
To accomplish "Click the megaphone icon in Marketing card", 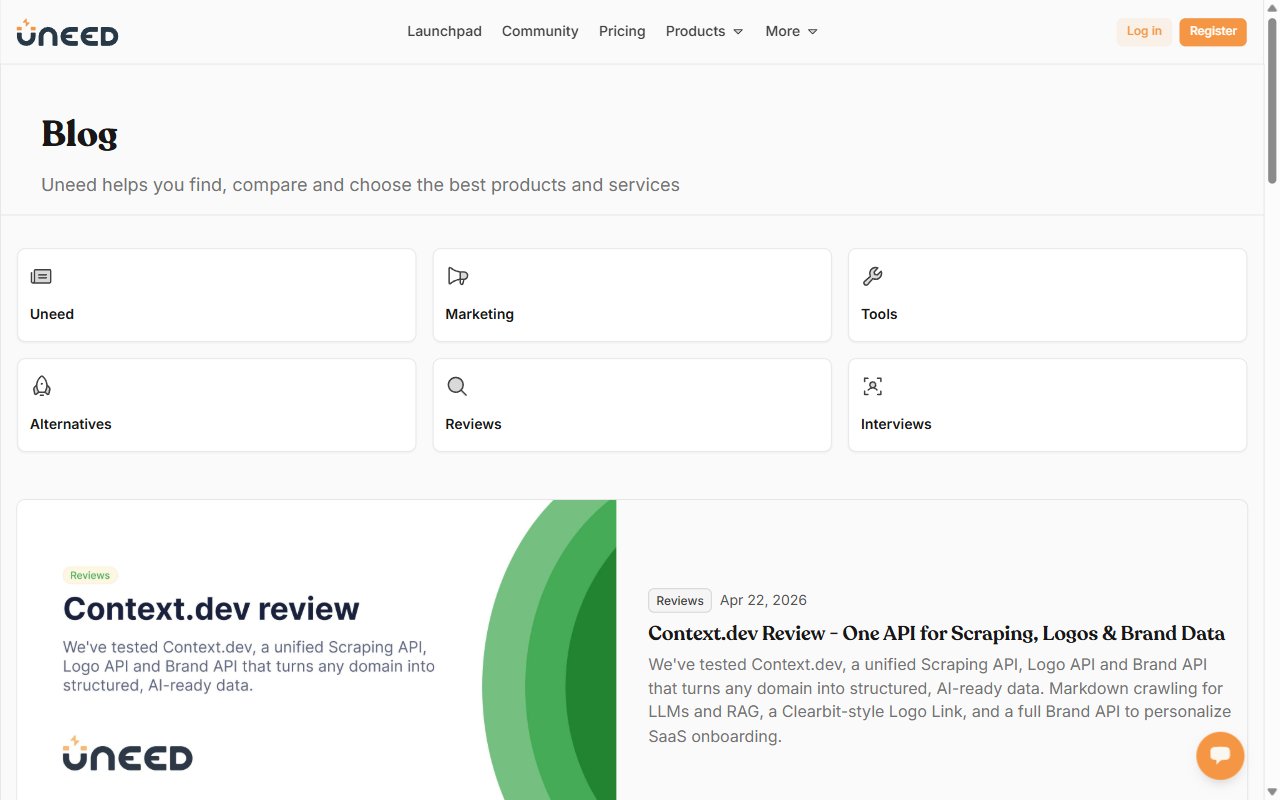I will pos(457,276).
